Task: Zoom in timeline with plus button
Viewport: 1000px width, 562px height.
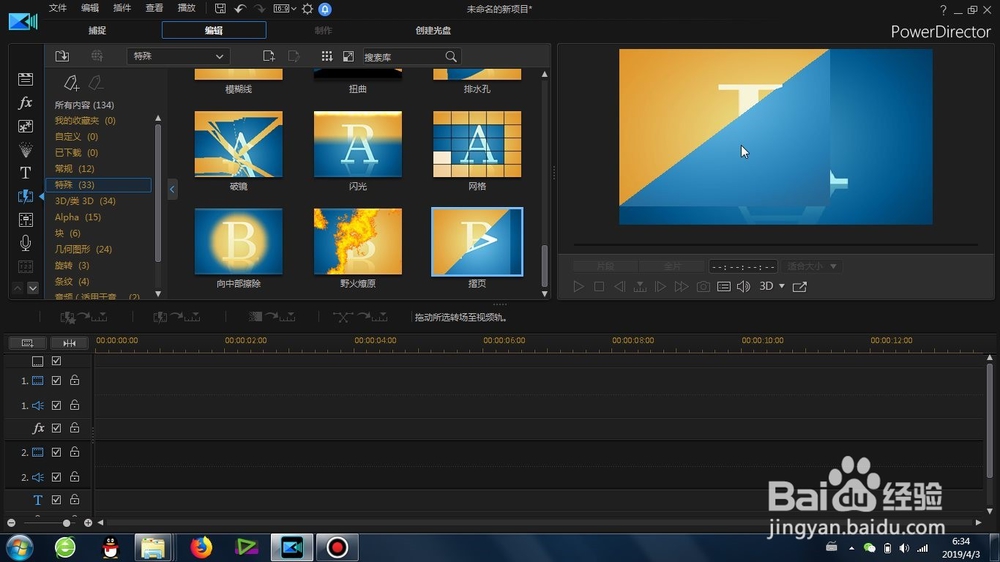Action: coord(88,523)
